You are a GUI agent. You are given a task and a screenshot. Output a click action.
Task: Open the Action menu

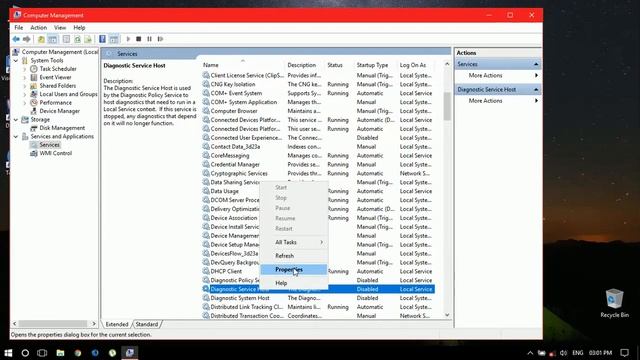pos(38,28)
